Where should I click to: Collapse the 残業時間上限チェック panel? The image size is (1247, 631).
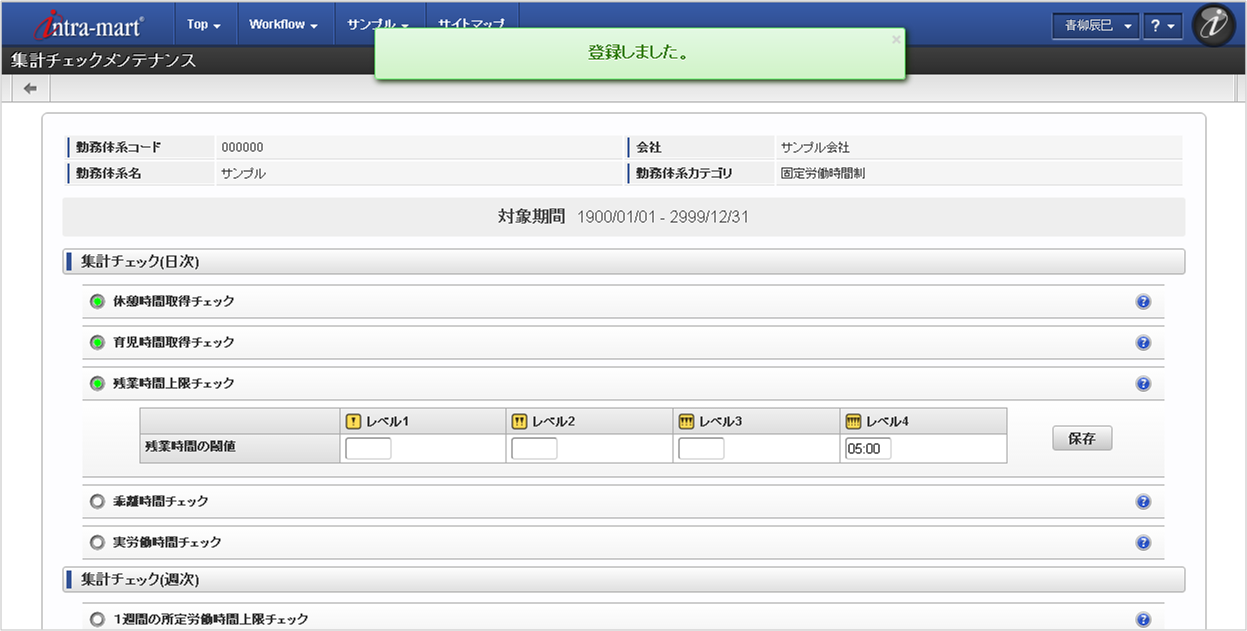pyautogui.click(x=623, y=383)
